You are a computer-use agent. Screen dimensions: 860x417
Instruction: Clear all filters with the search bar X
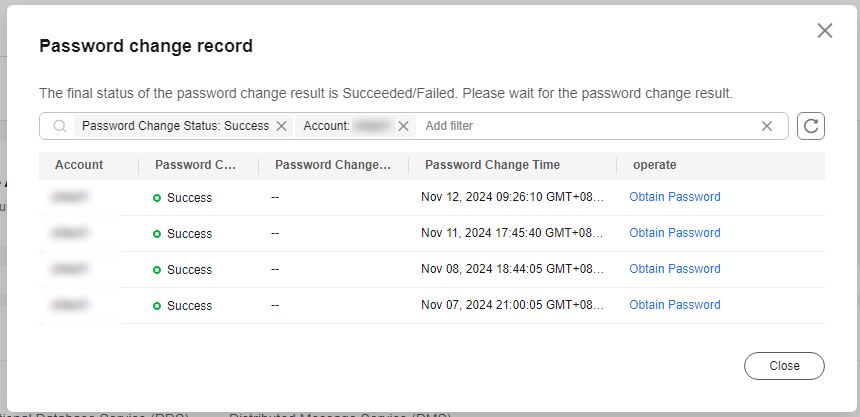767,126
